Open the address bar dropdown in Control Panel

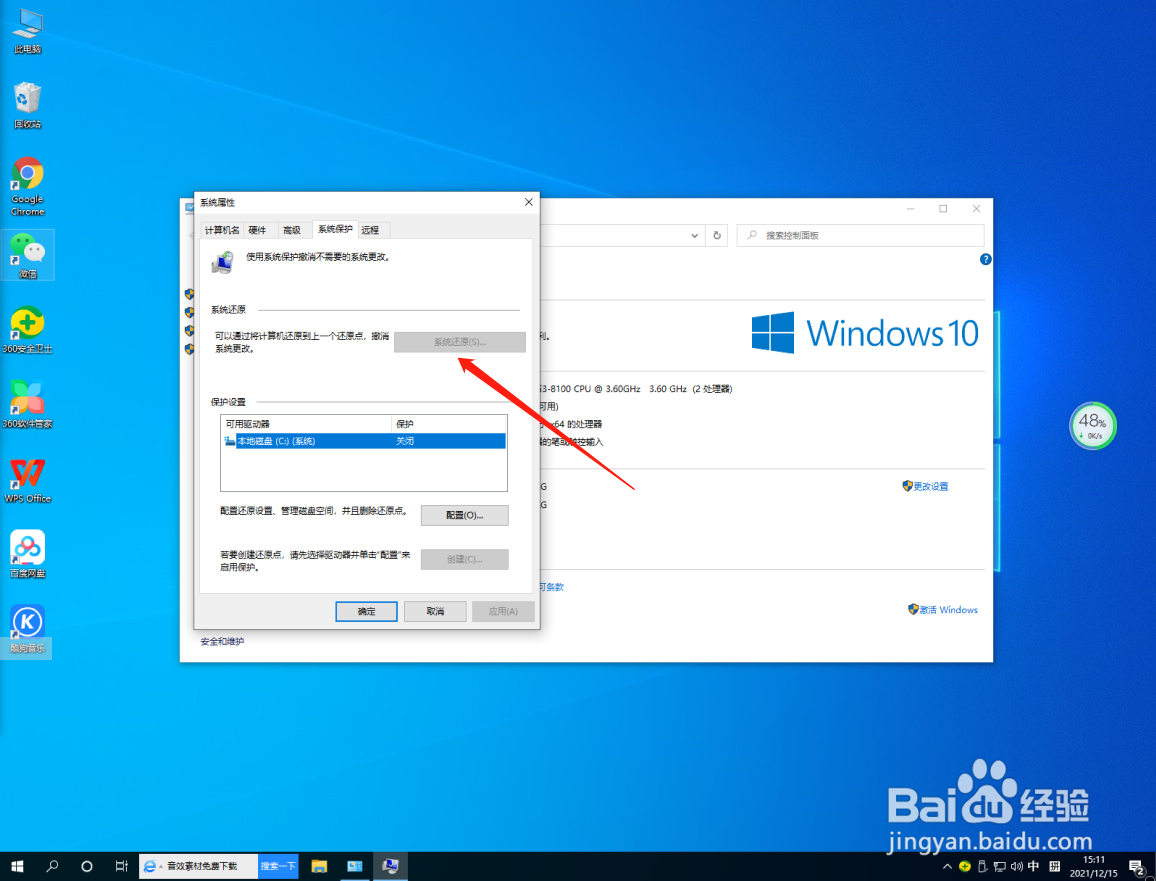(695, 235)
